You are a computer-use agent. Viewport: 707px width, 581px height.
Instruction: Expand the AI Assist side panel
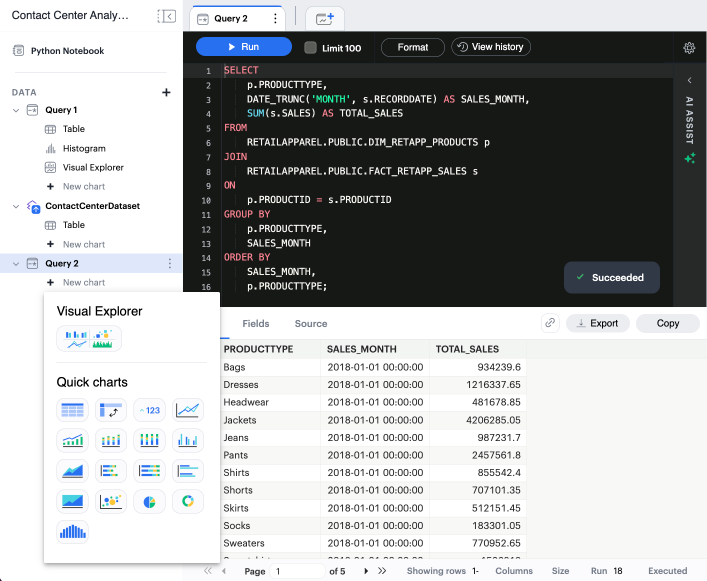pyautogui.click(x=689, y=80)
